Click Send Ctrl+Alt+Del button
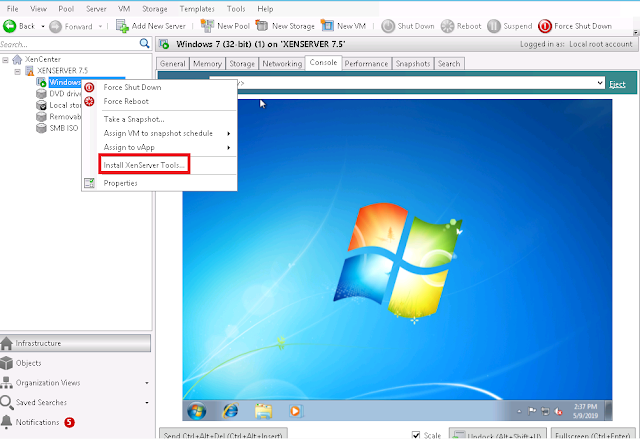640x439 pixels. [223, 433]
